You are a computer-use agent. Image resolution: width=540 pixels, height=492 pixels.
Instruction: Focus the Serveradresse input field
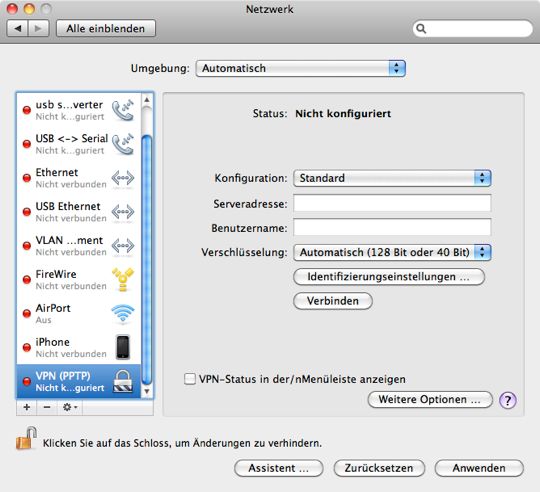(x=392, y=203)
